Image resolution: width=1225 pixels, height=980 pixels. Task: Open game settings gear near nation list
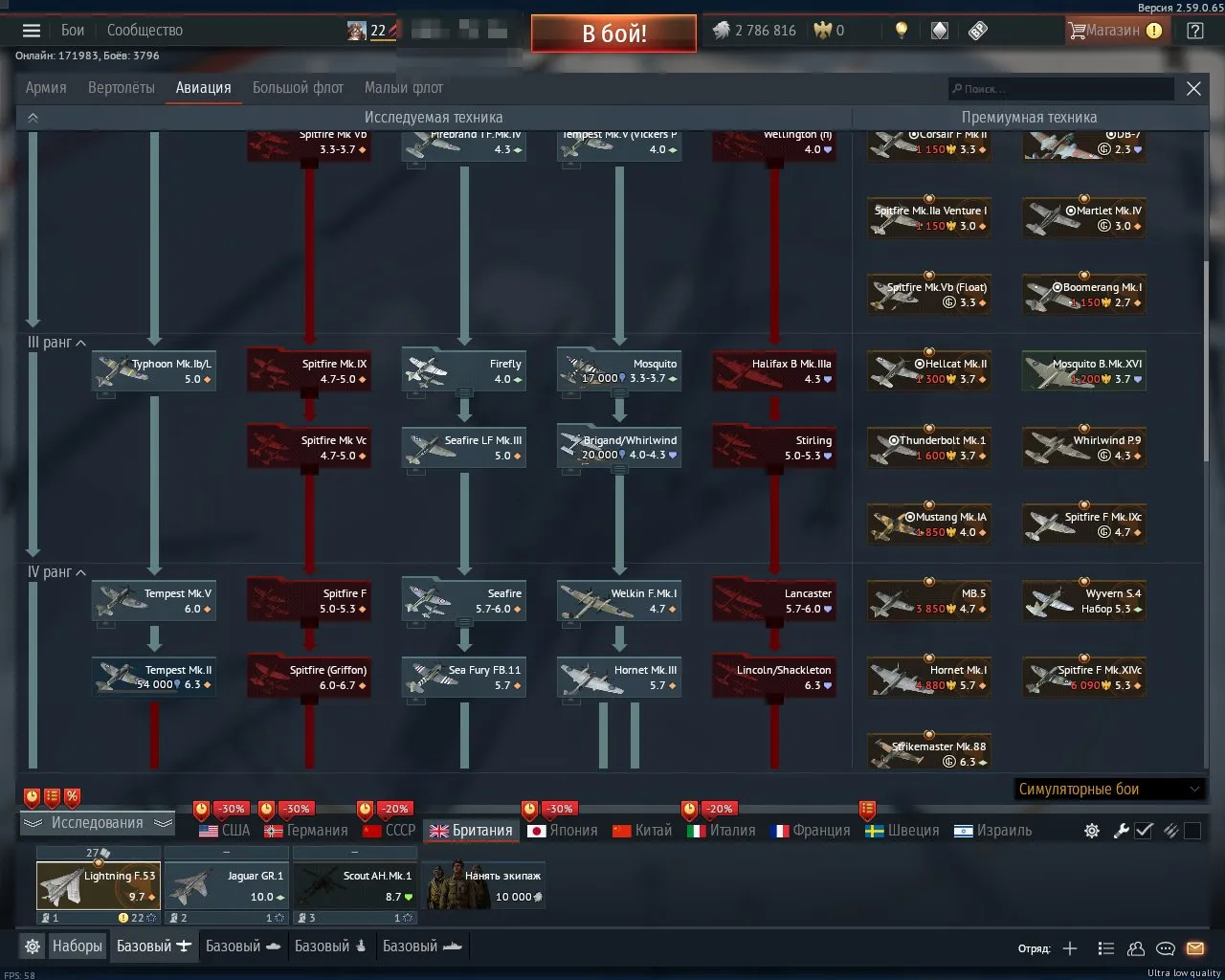[1091, 831]
